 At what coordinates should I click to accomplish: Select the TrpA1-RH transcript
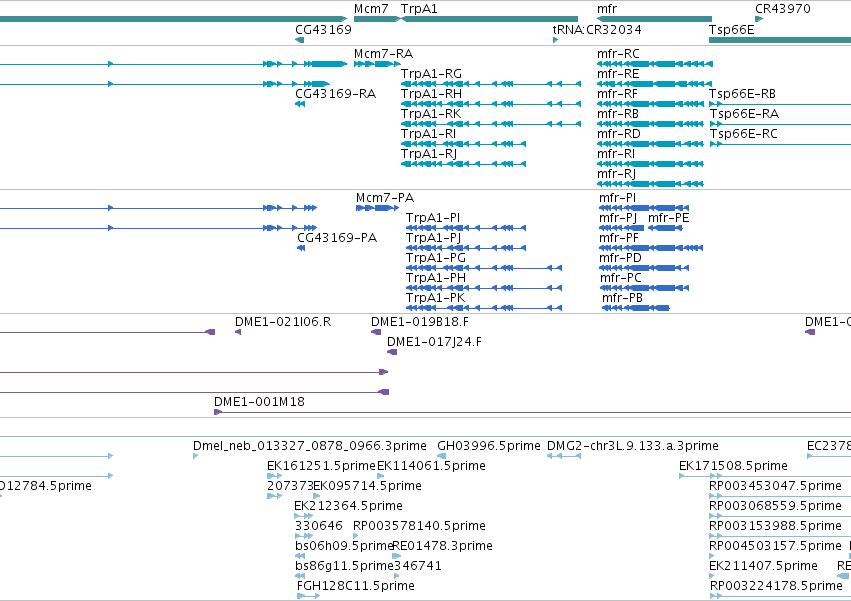[x=431, y=94]
